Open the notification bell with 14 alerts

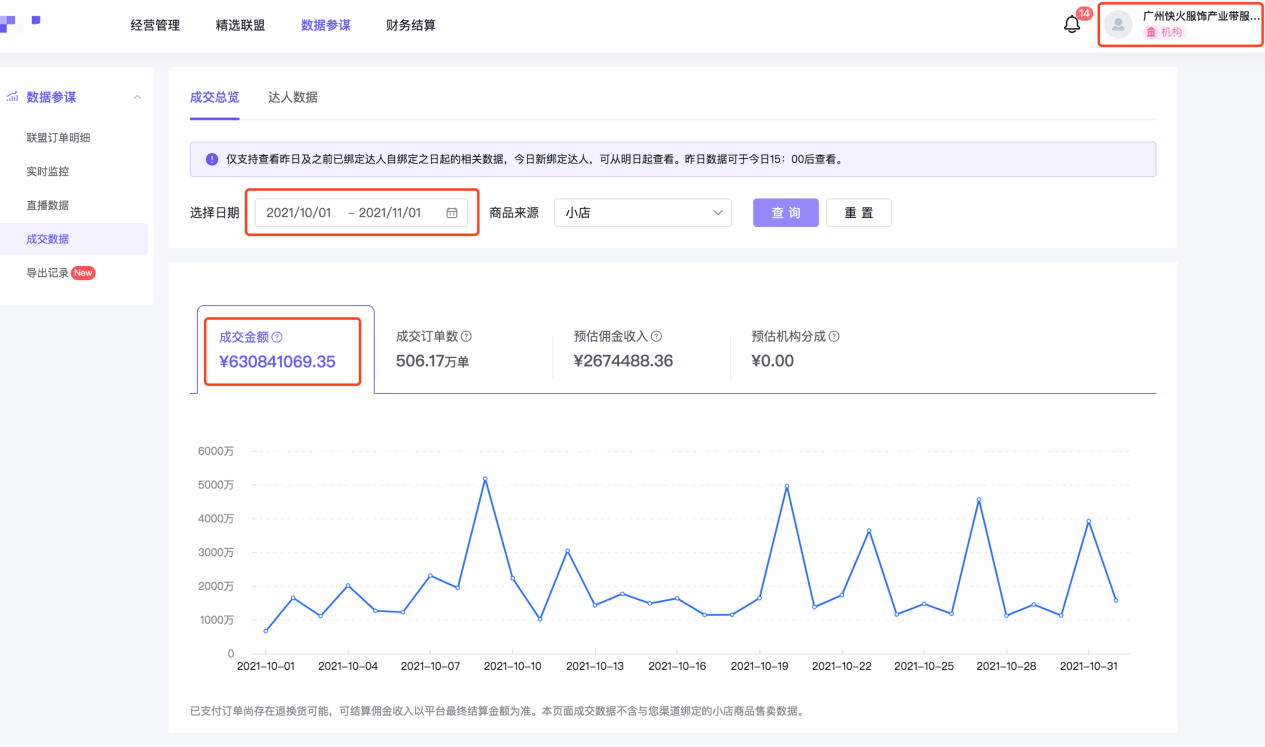coord(1072,24)
